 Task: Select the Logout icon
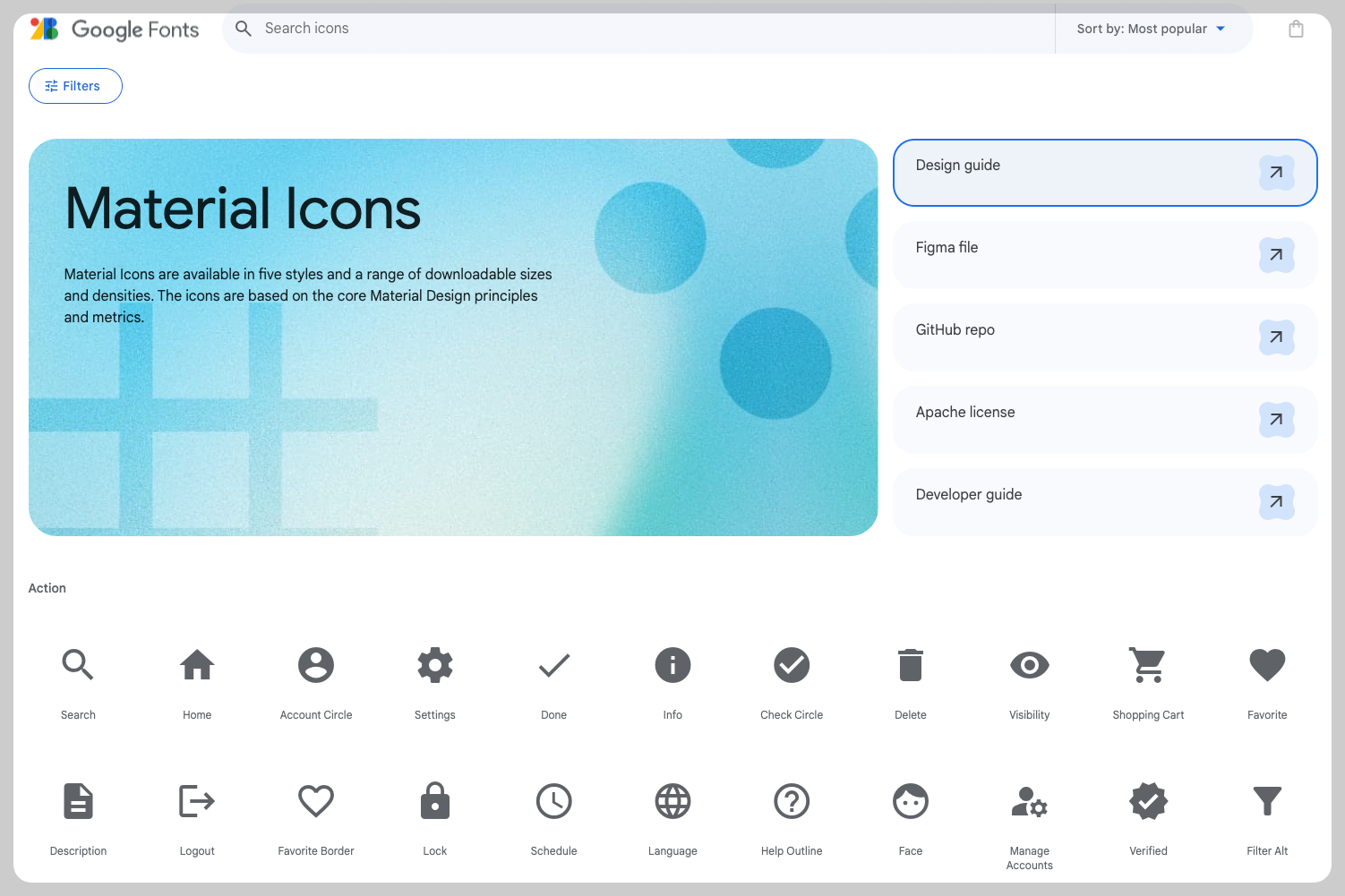[x=197, y=801]
